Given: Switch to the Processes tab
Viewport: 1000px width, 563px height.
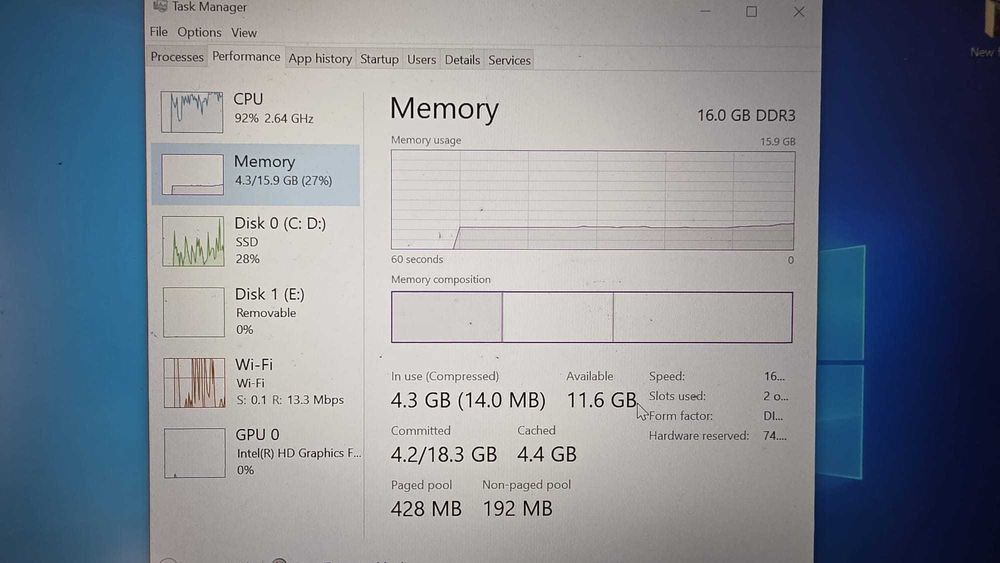Looking at the screenshot, I should (177, 58).
